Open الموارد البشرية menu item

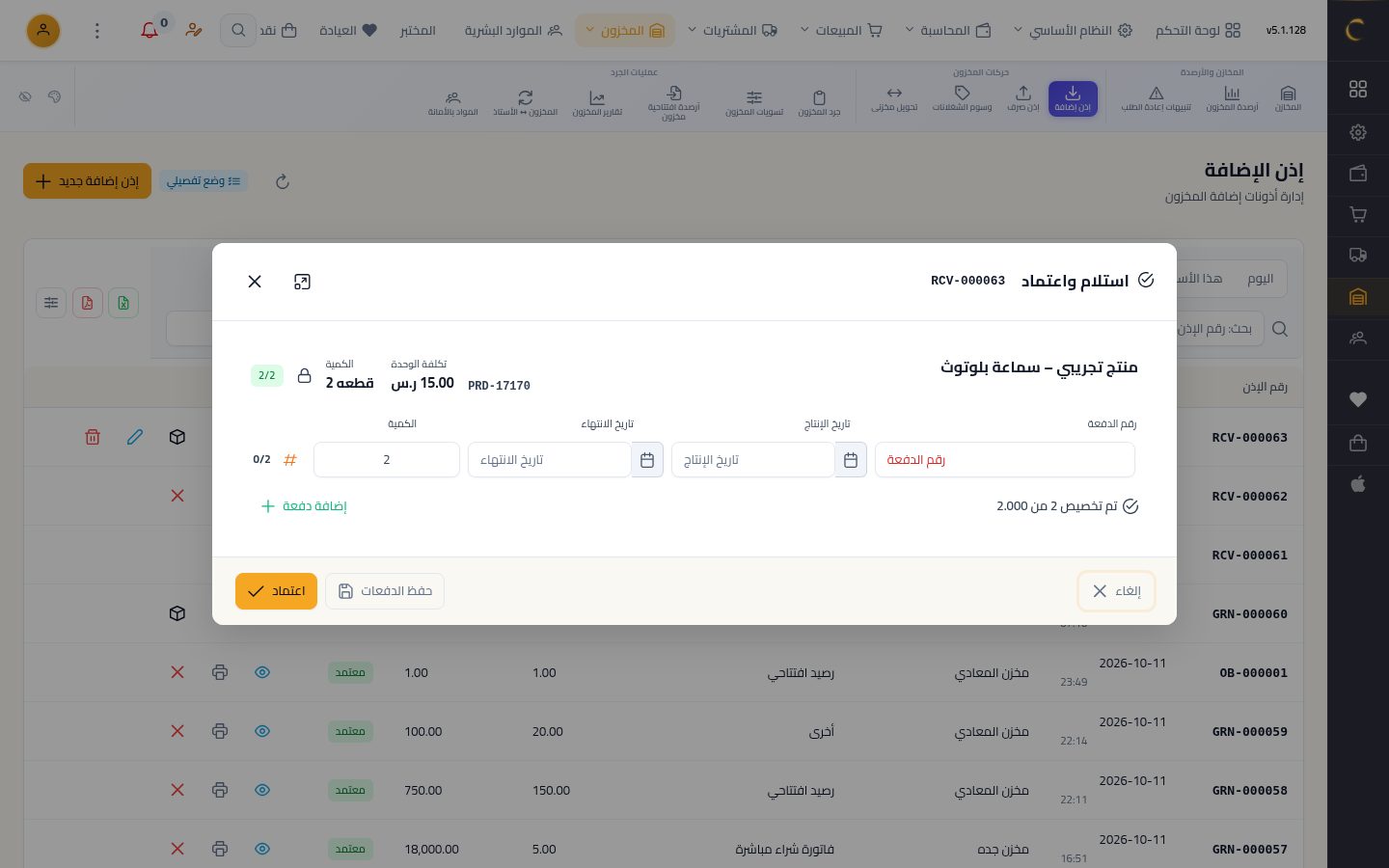pyautogui.click(x=513, y=31)
